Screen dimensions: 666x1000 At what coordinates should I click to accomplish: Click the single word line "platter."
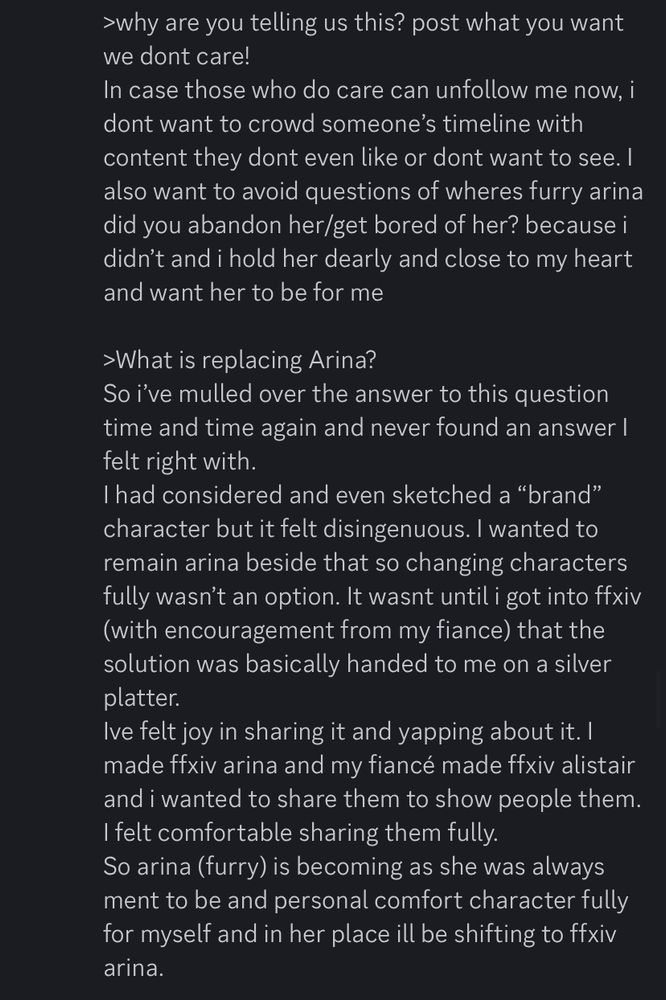pos(142,698)
